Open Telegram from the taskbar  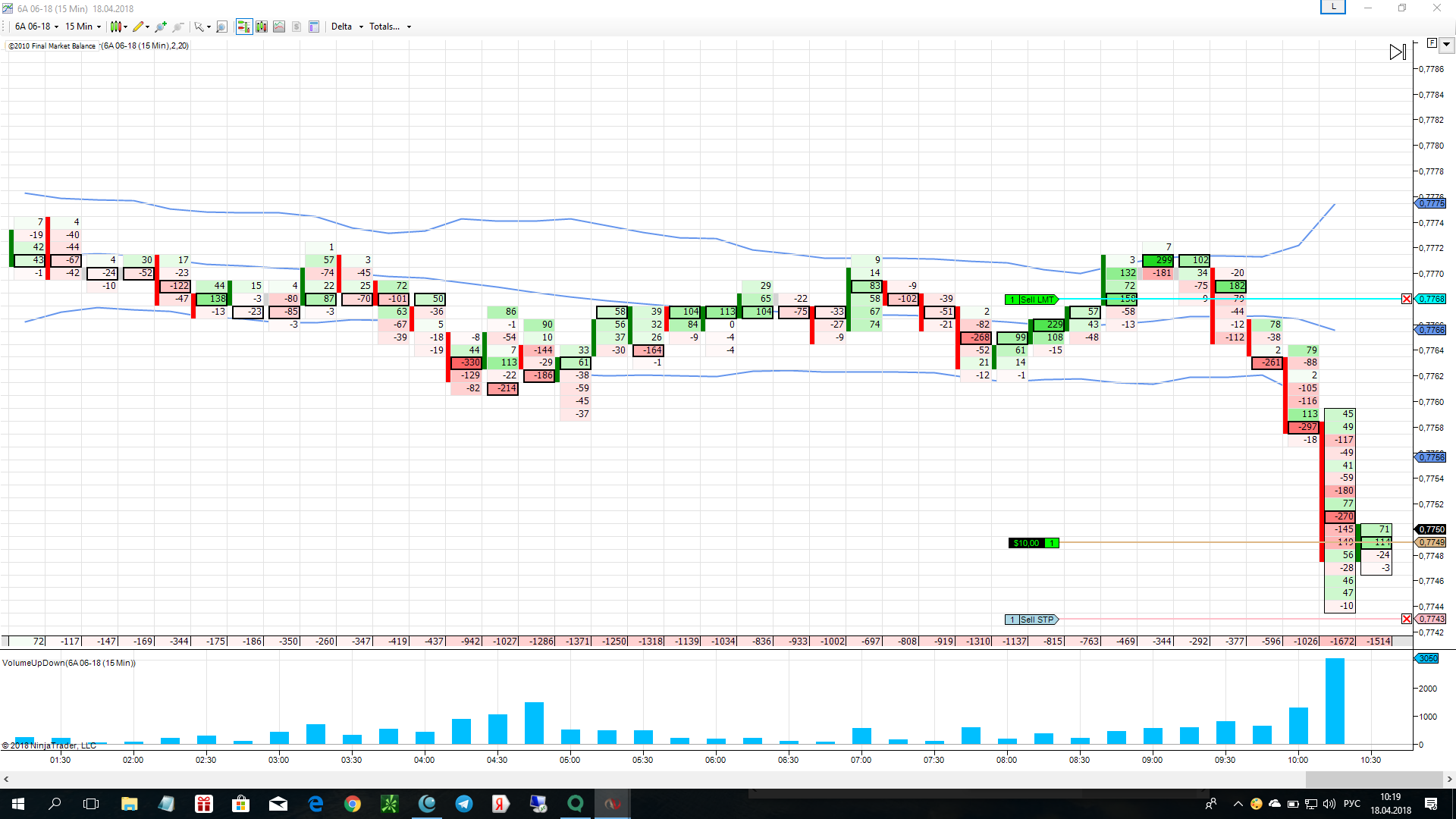(463, 804)
